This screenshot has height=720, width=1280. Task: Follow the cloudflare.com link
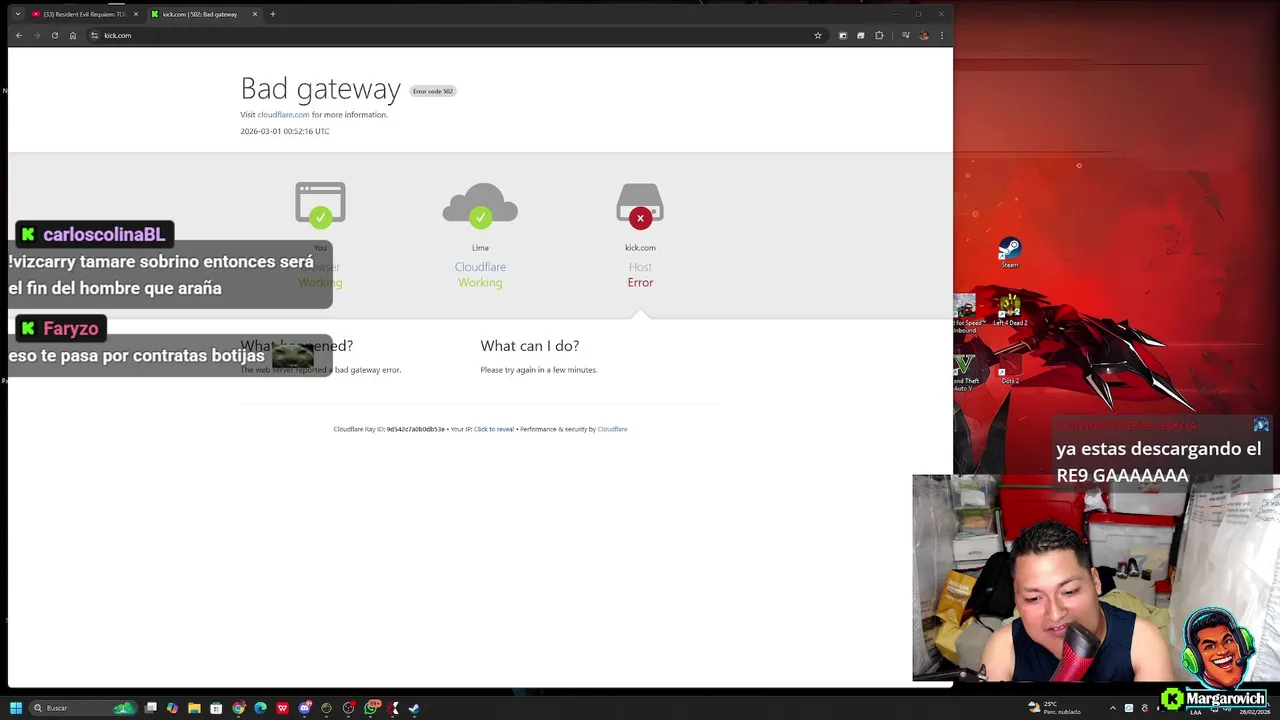283,115
